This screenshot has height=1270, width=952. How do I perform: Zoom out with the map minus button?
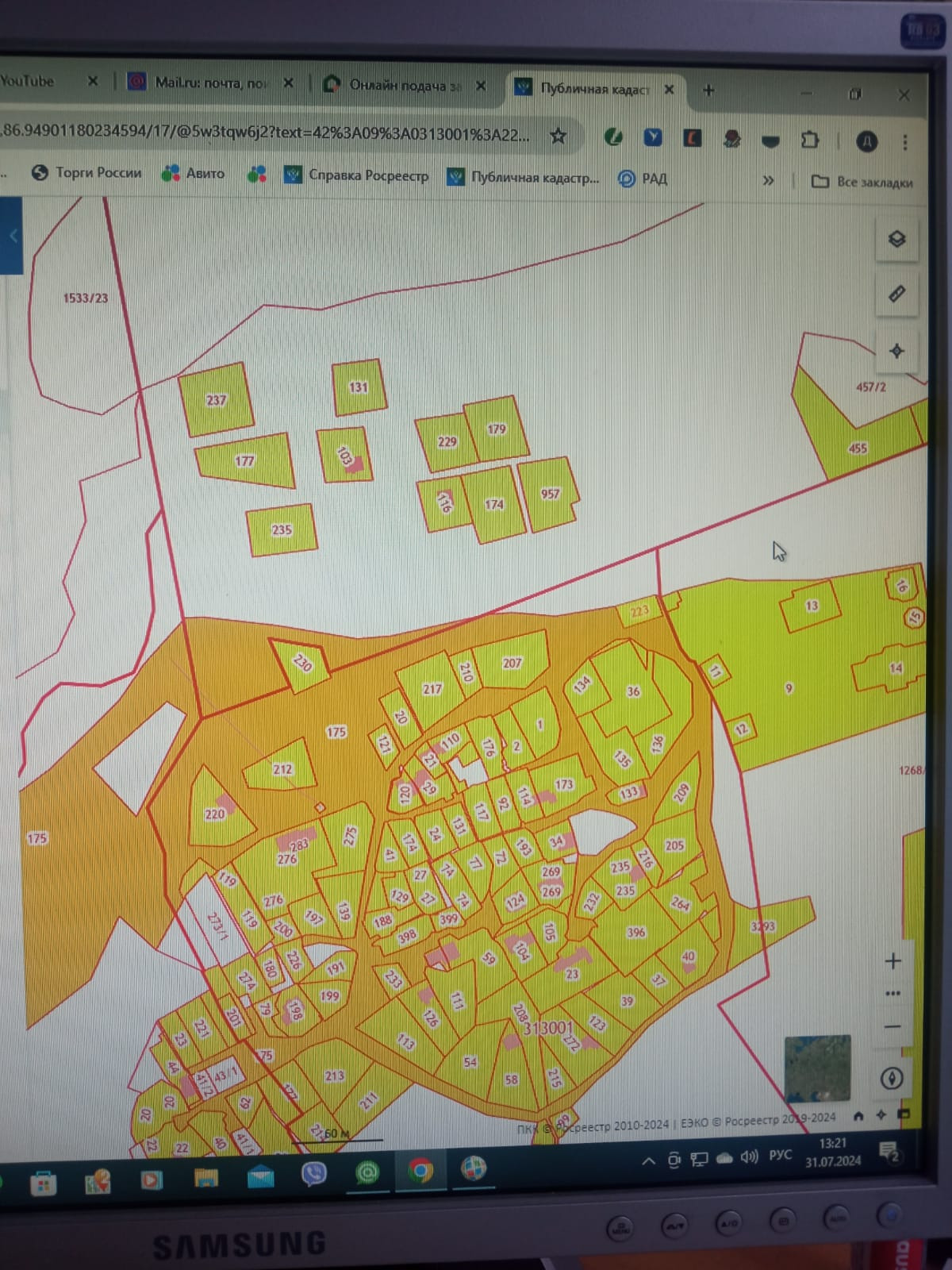point(892,1026)
